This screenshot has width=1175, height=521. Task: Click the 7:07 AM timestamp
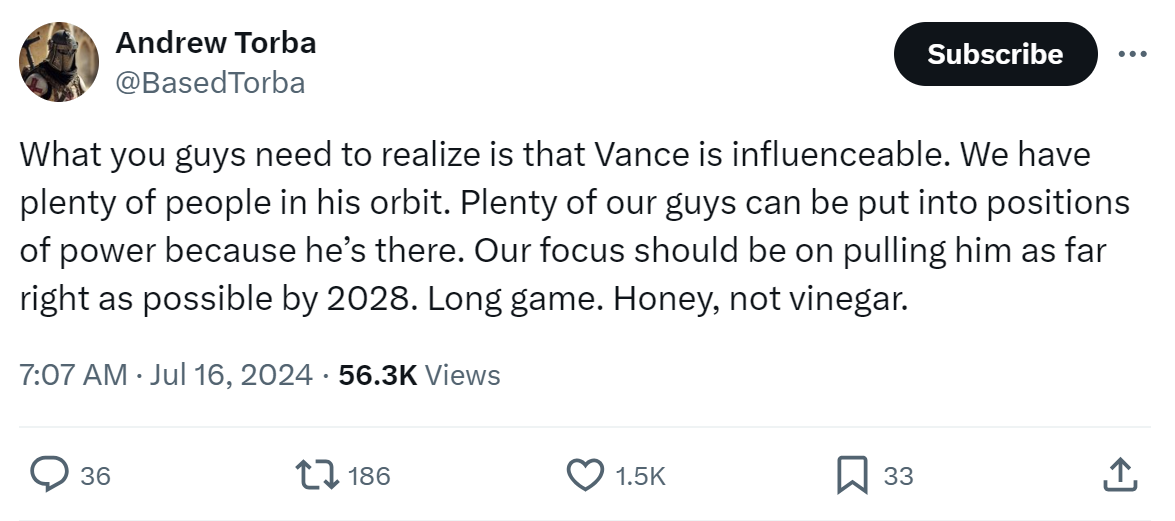click(x=73, y=375)
